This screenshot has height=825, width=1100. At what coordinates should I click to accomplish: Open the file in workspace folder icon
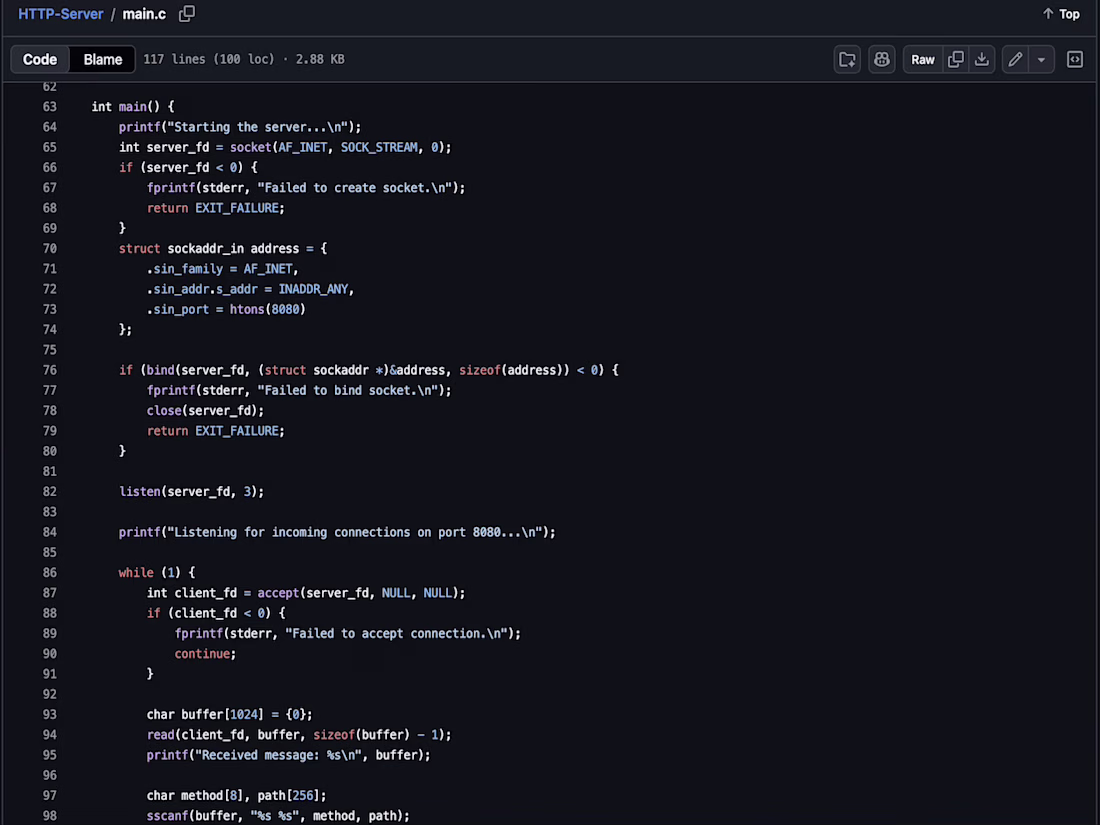pos(847,60)
